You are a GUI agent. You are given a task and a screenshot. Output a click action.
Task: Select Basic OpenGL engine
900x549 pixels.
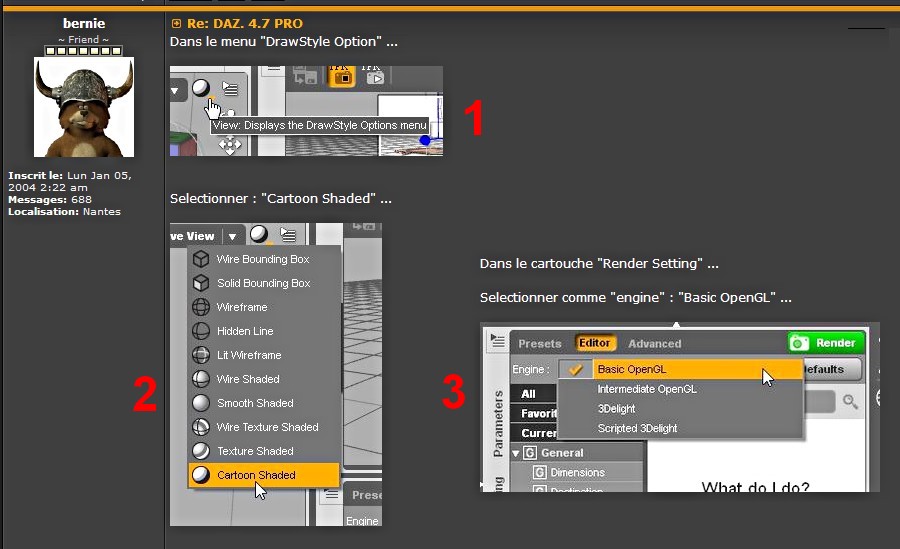[x=681, y=369]
